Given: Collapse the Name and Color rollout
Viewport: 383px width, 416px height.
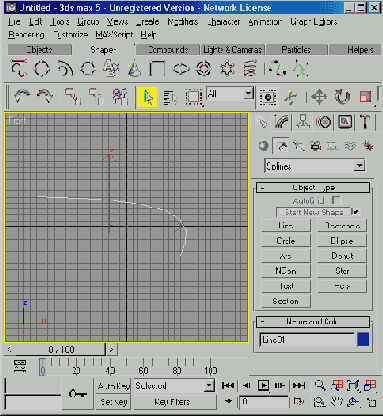Looking at the screenshot, I should pyautogui.click(x=313, y=322).
